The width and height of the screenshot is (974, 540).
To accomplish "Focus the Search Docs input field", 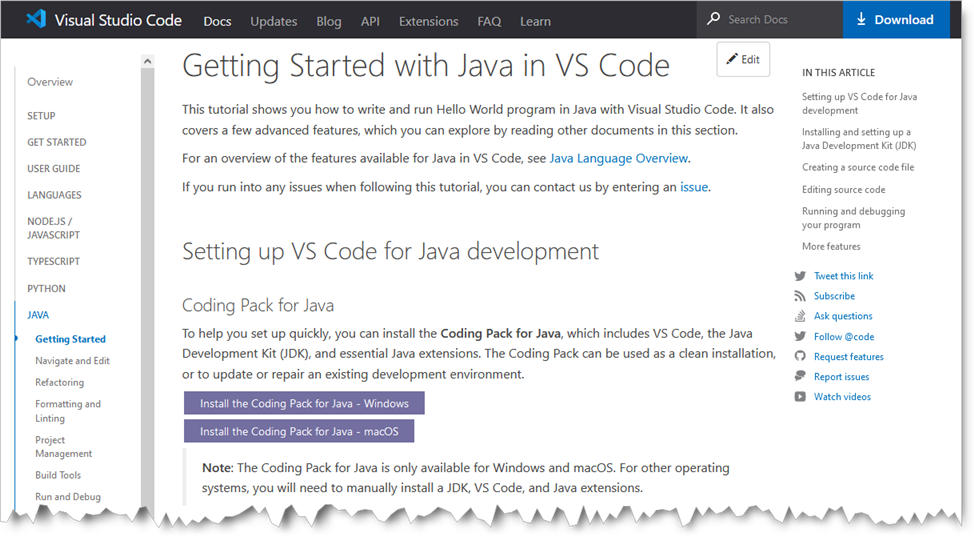I will (780, 19).
